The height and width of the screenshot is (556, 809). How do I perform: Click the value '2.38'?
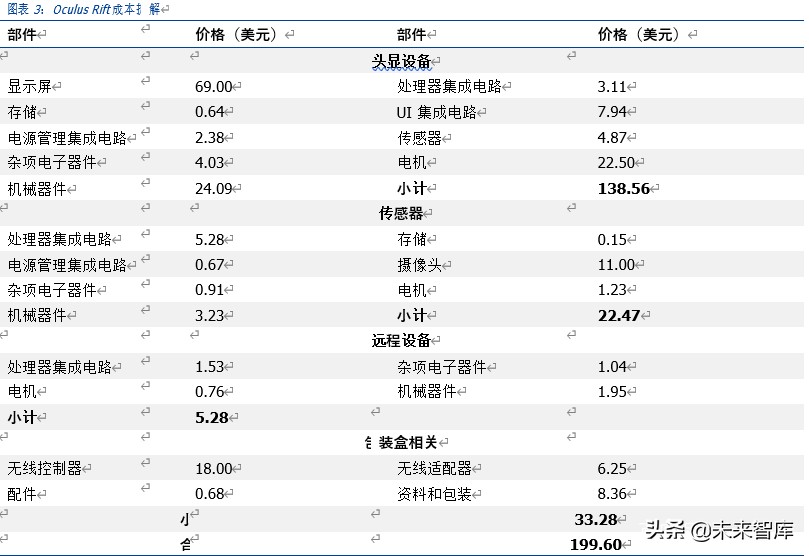click(x=209, y=138)
